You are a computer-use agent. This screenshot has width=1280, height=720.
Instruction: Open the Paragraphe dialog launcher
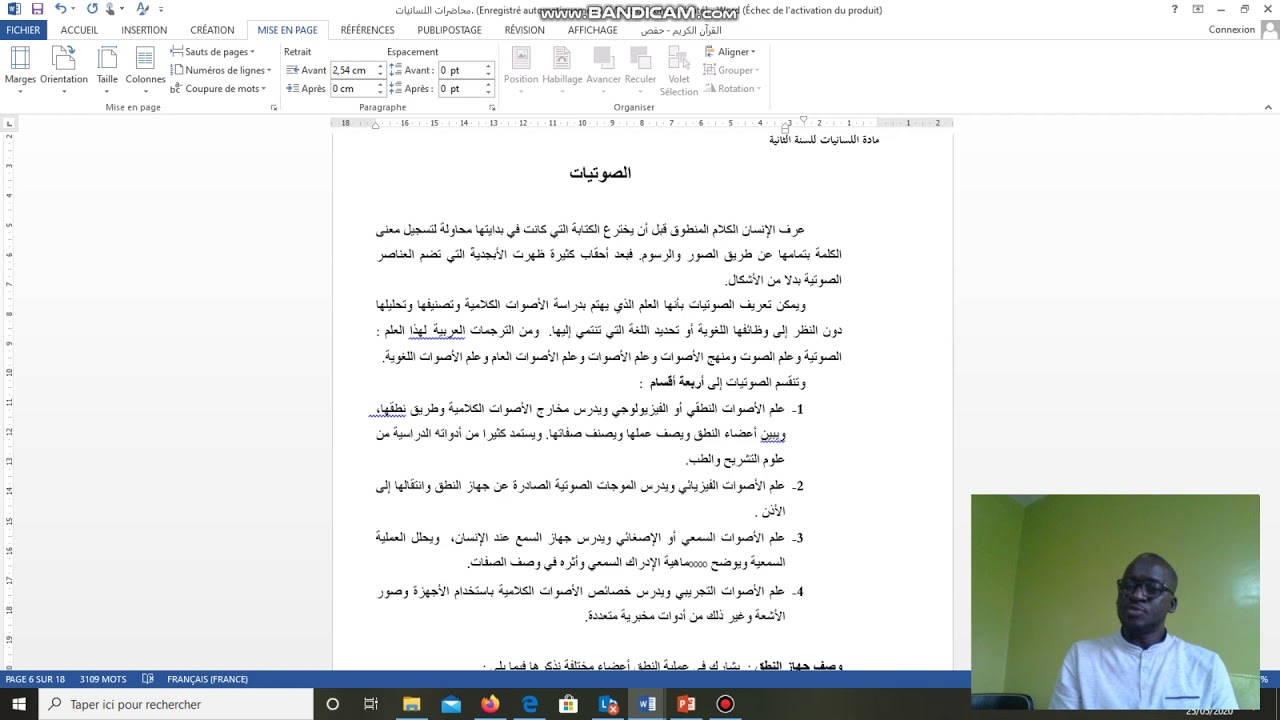coord(492,107)
